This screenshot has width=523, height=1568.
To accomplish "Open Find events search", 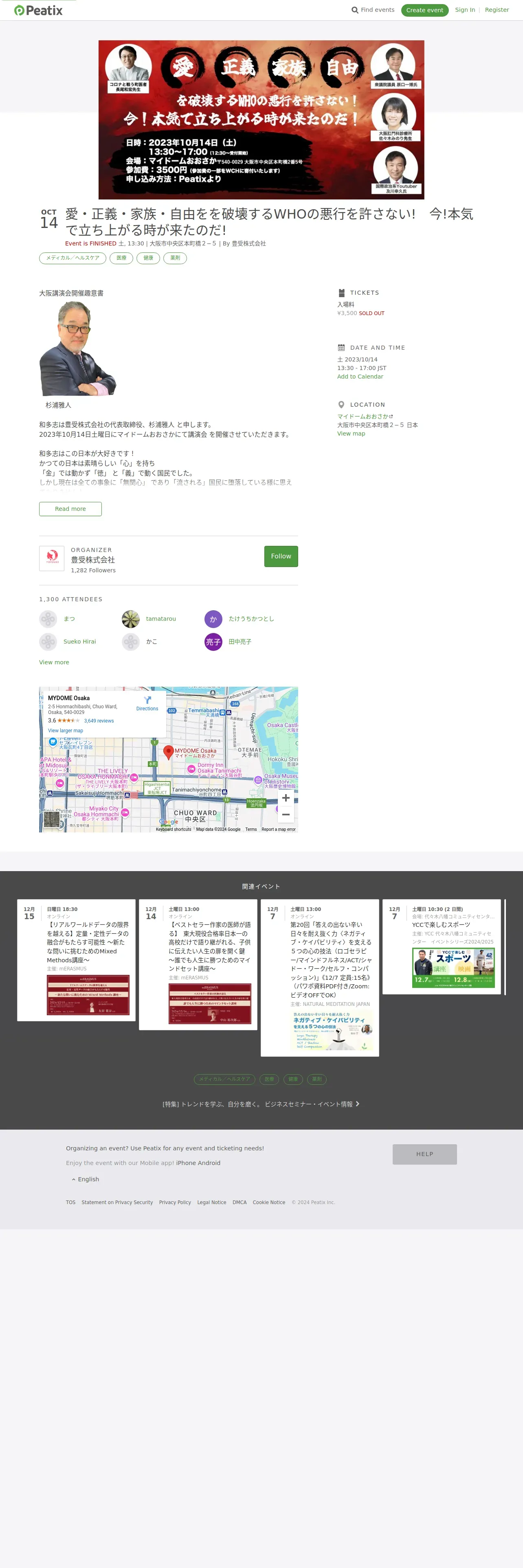I will coord(373,10).
